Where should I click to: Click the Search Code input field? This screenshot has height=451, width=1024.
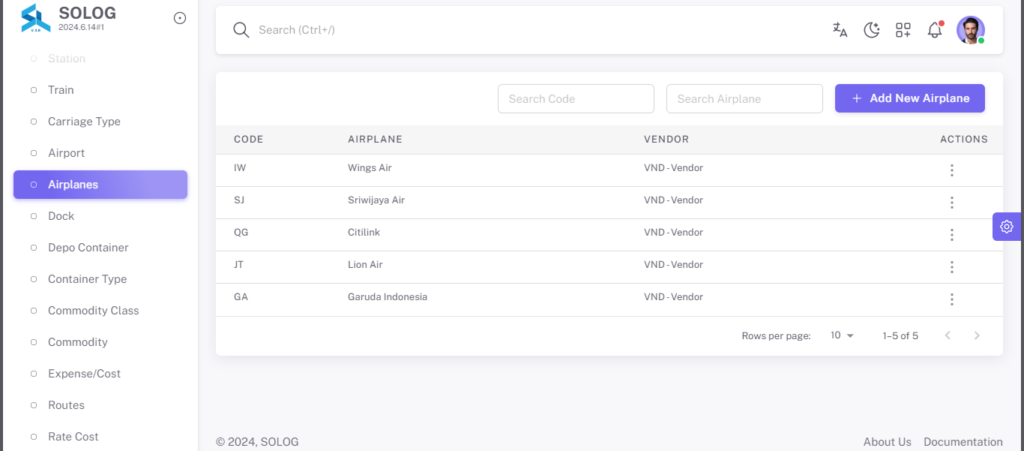(576, 99)
